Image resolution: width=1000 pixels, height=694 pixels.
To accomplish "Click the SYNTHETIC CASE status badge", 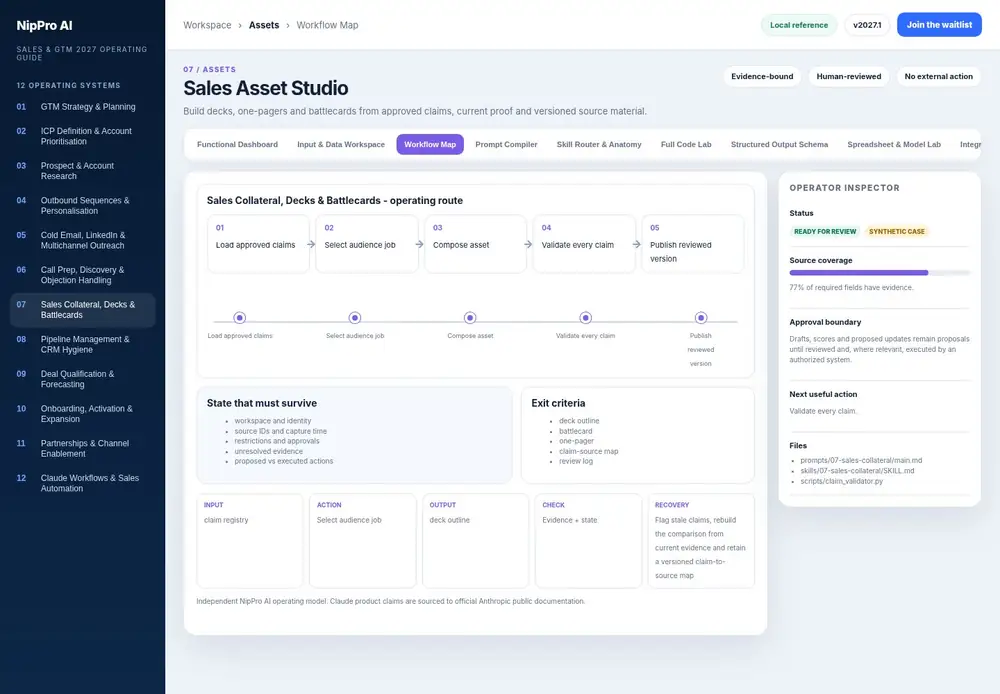I will (x=896, y=232).
